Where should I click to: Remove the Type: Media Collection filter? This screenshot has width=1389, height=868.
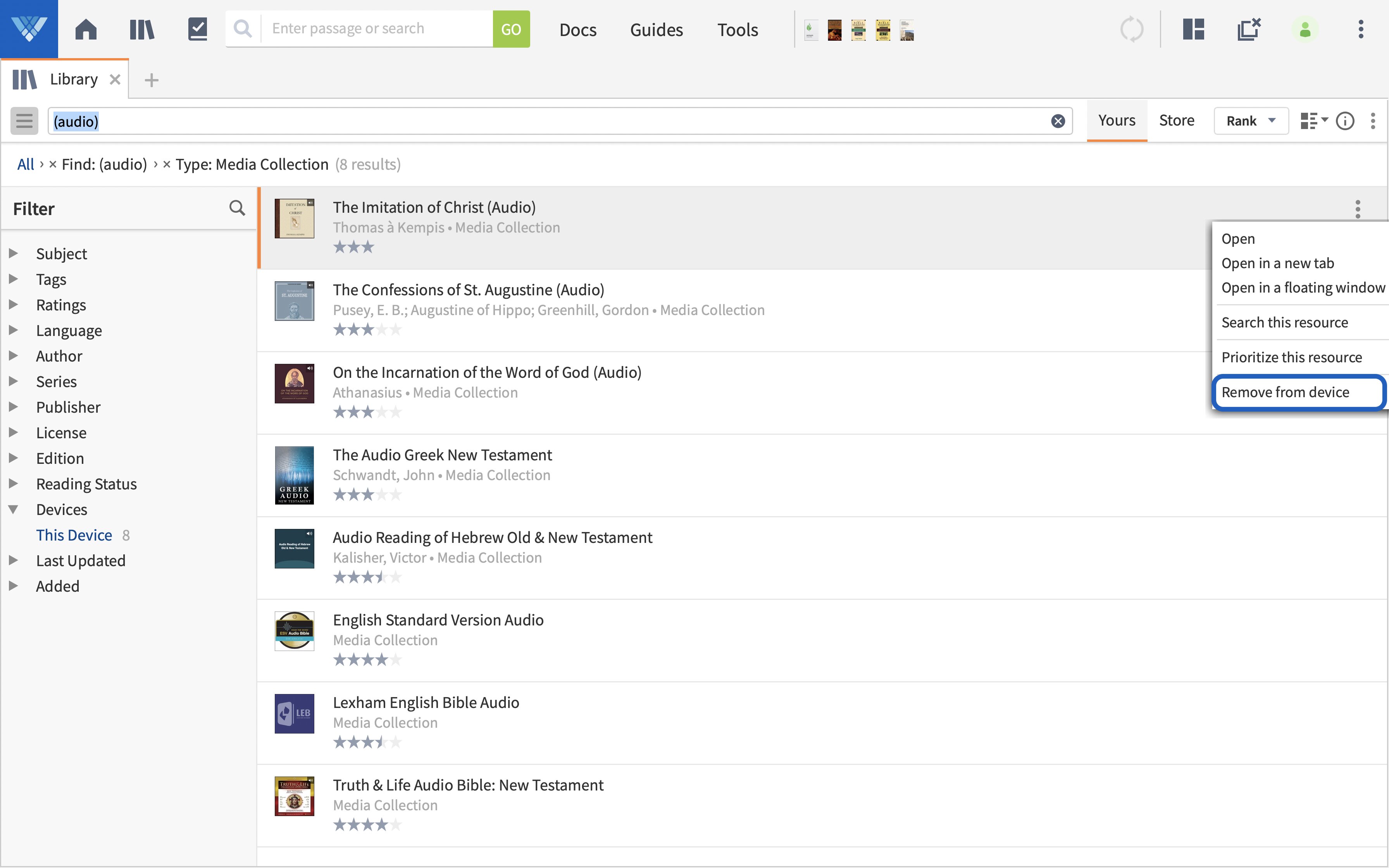point(166,165)
